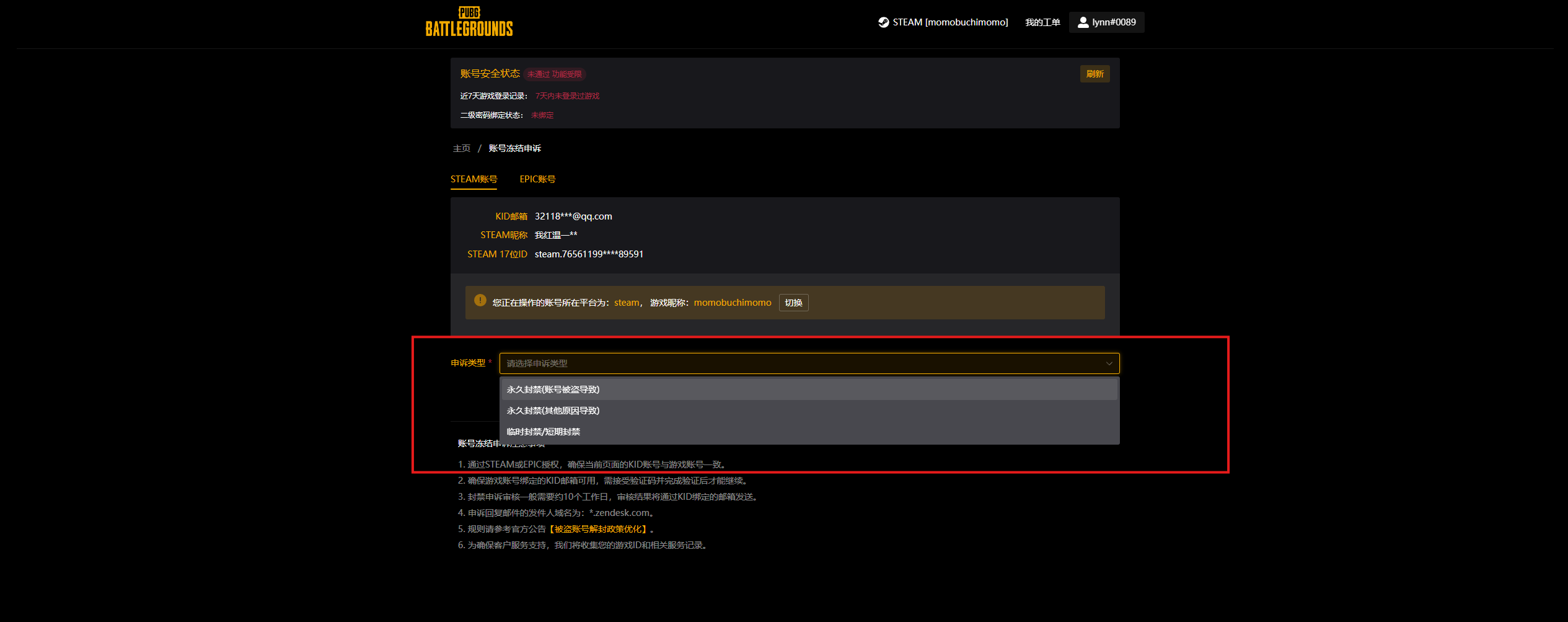
Task: Click the 未通过 功能受限 status badge
Action: tap(555, 74)
